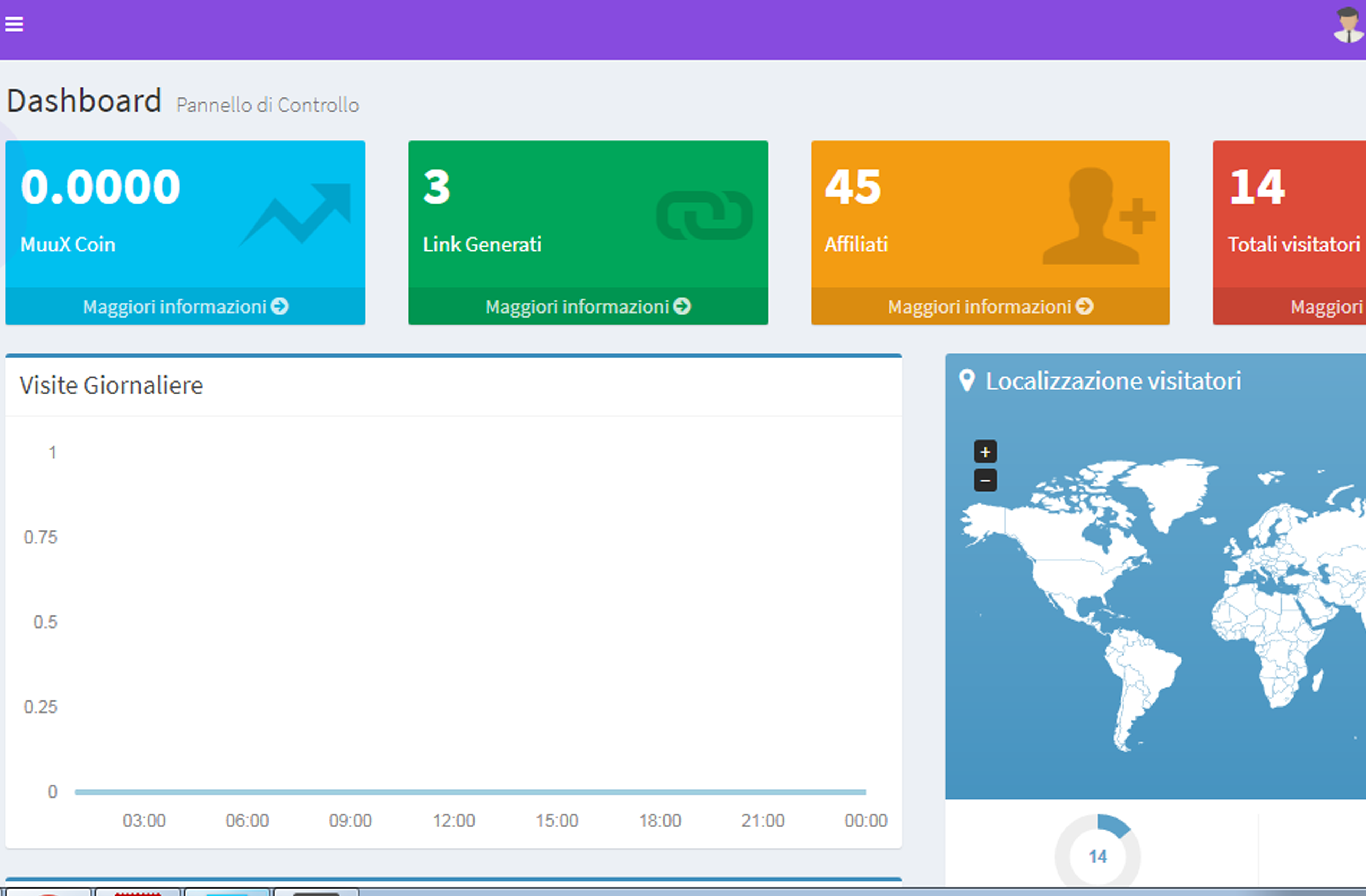Viewport: 1366px width, 896px height.
Task: Click the arrow icon in Link Generati footer
Action: [x=682, y=306]
